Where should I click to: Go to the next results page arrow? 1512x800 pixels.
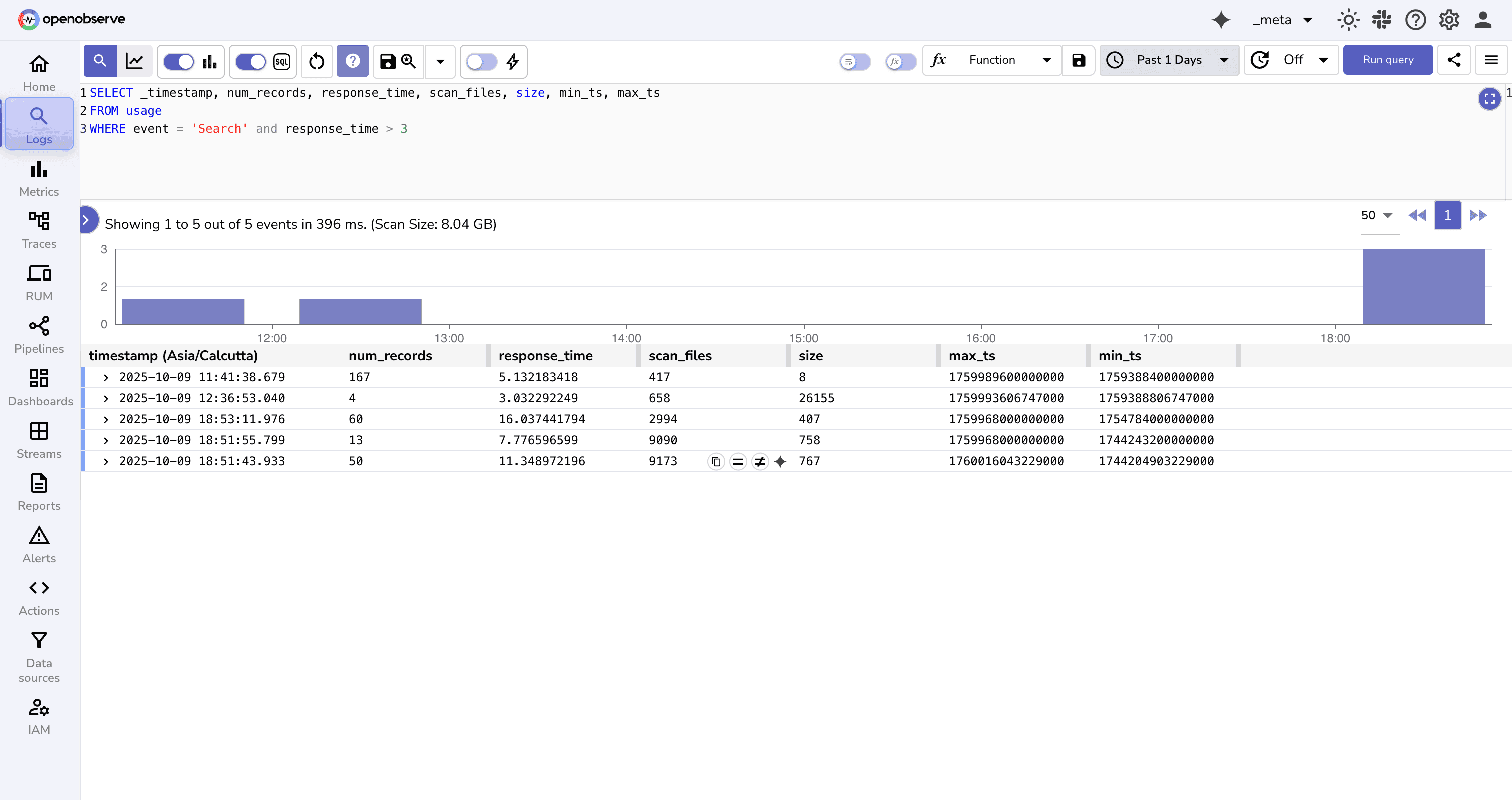(1478, 215)
